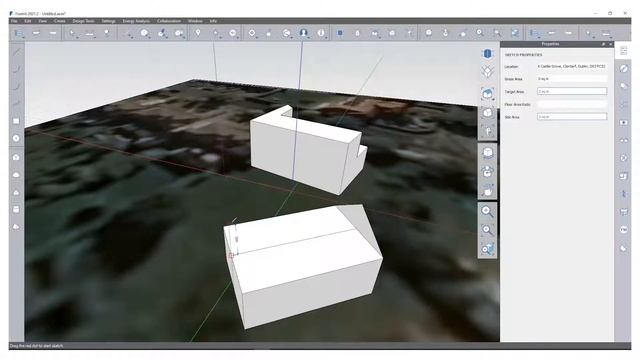The image size is (640, 360).
Task: Select the Line sketch tool in left toolbar
Action: [x=16, y=52]
